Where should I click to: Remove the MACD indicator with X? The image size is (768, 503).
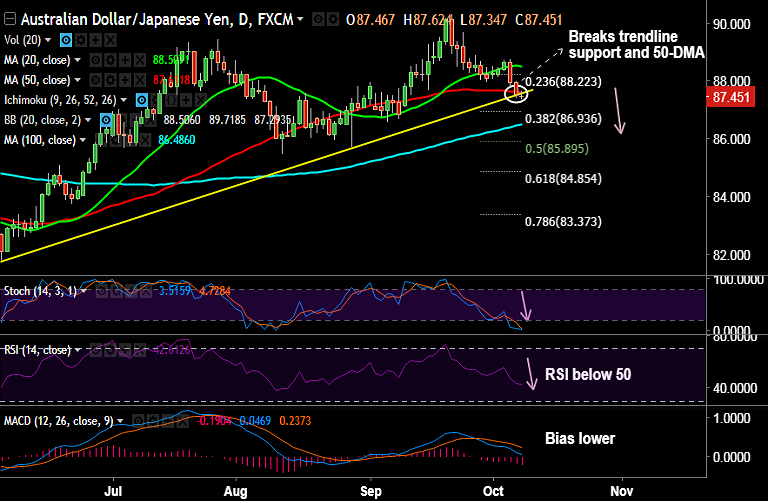click(x=183, y=421)
